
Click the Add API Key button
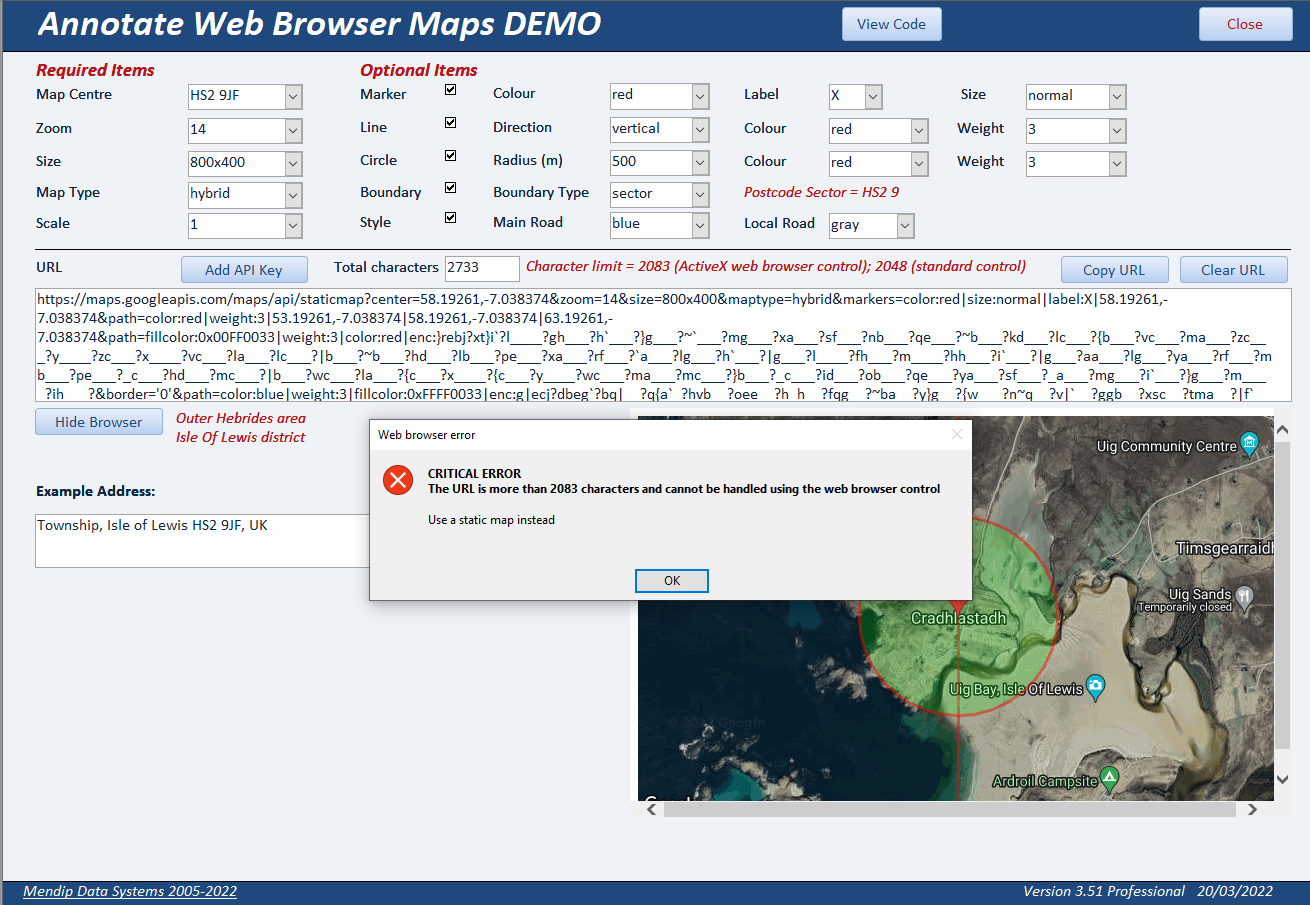pos(244,270)
